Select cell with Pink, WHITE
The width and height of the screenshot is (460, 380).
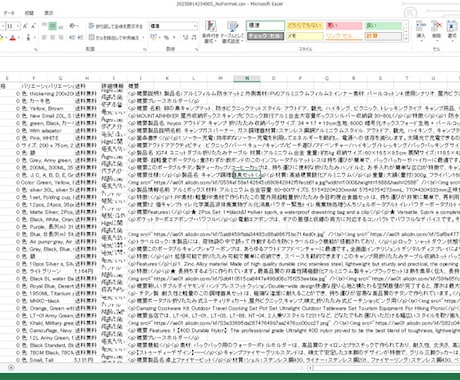[47, 138]
